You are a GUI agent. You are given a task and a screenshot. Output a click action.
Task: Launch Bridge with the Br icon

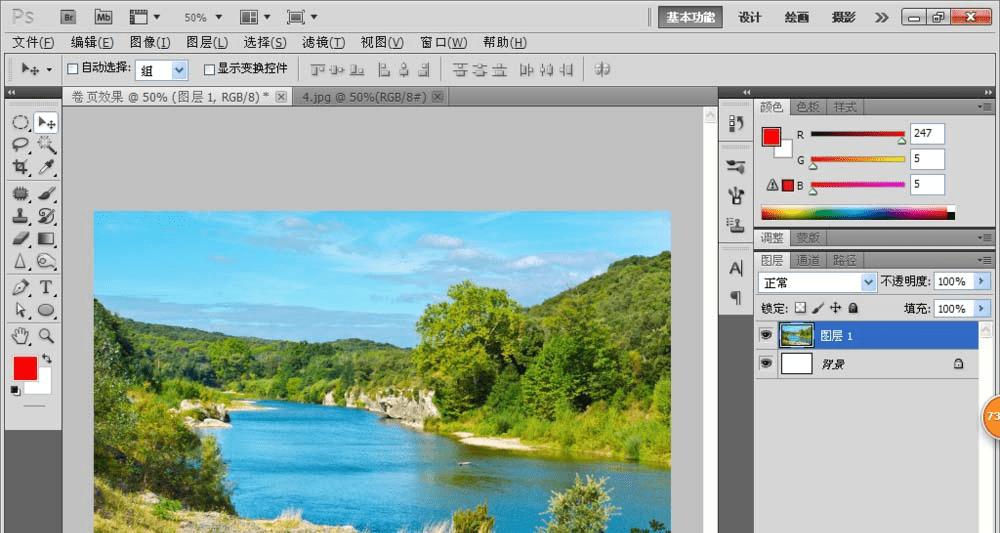[68, 17]
